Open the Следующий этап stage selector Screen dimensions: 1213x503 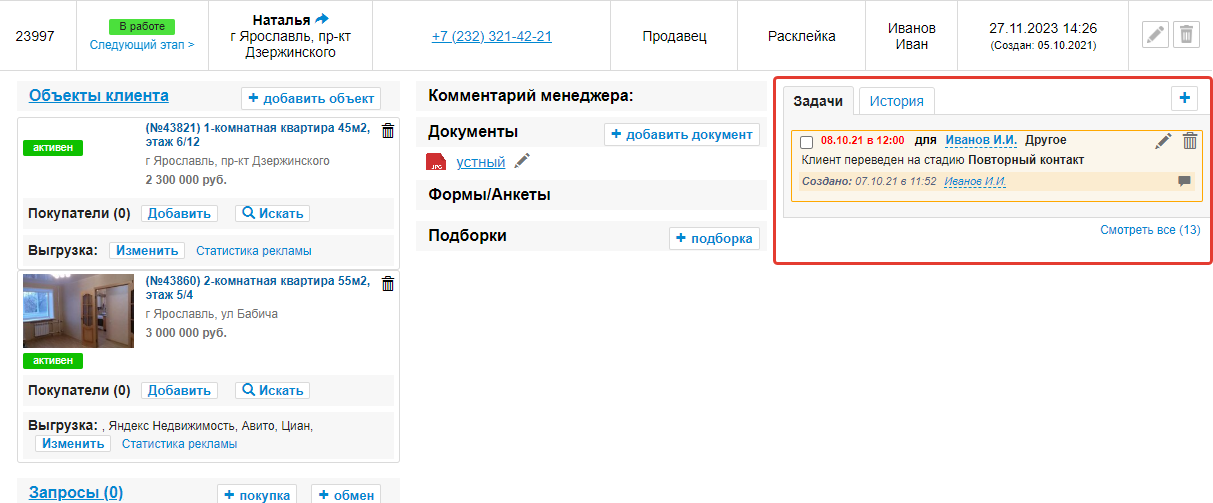pyautogui.click(x=142, y=45)
